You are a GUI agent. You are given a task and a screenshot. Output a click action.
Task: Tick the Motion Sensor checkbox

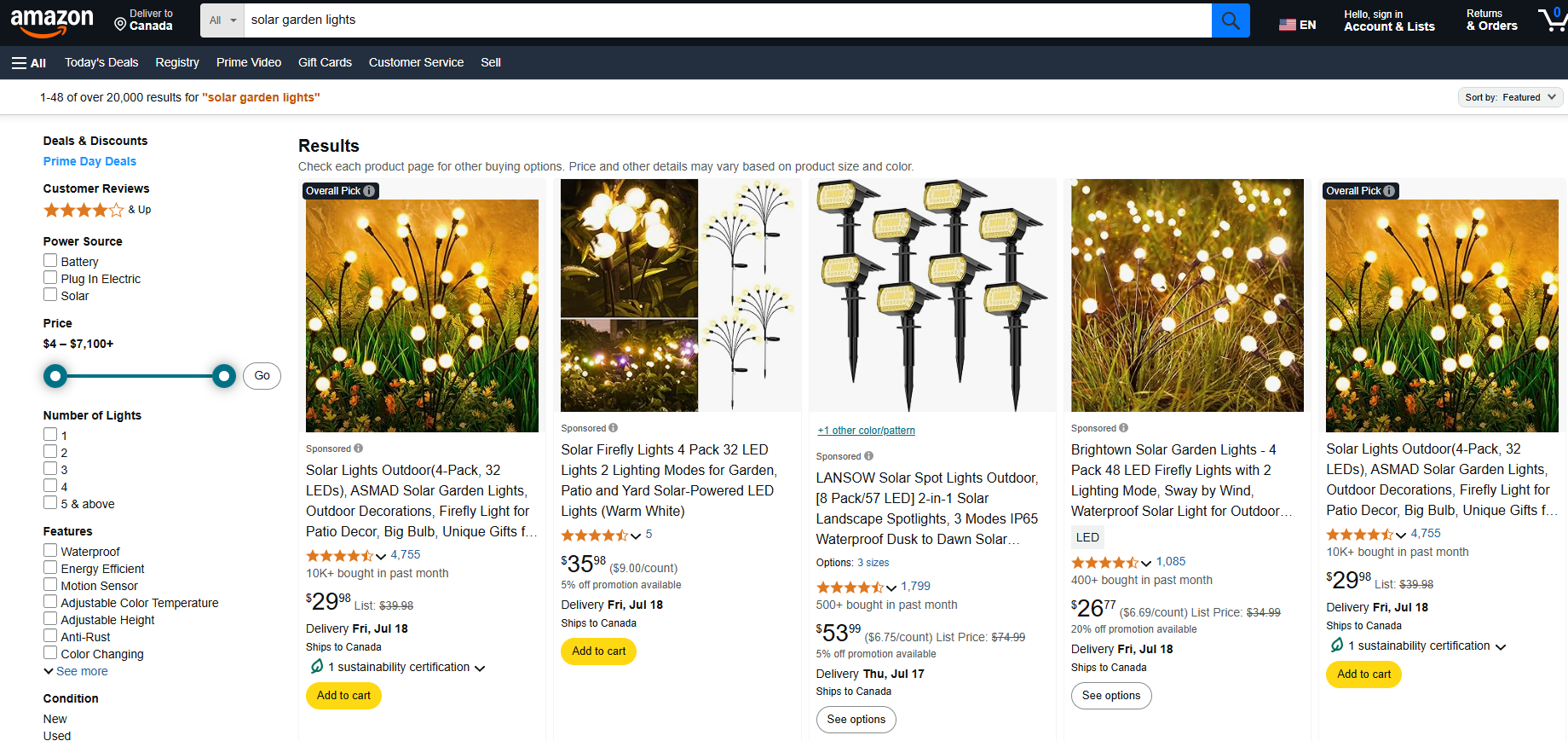click(x=50, y=585)
